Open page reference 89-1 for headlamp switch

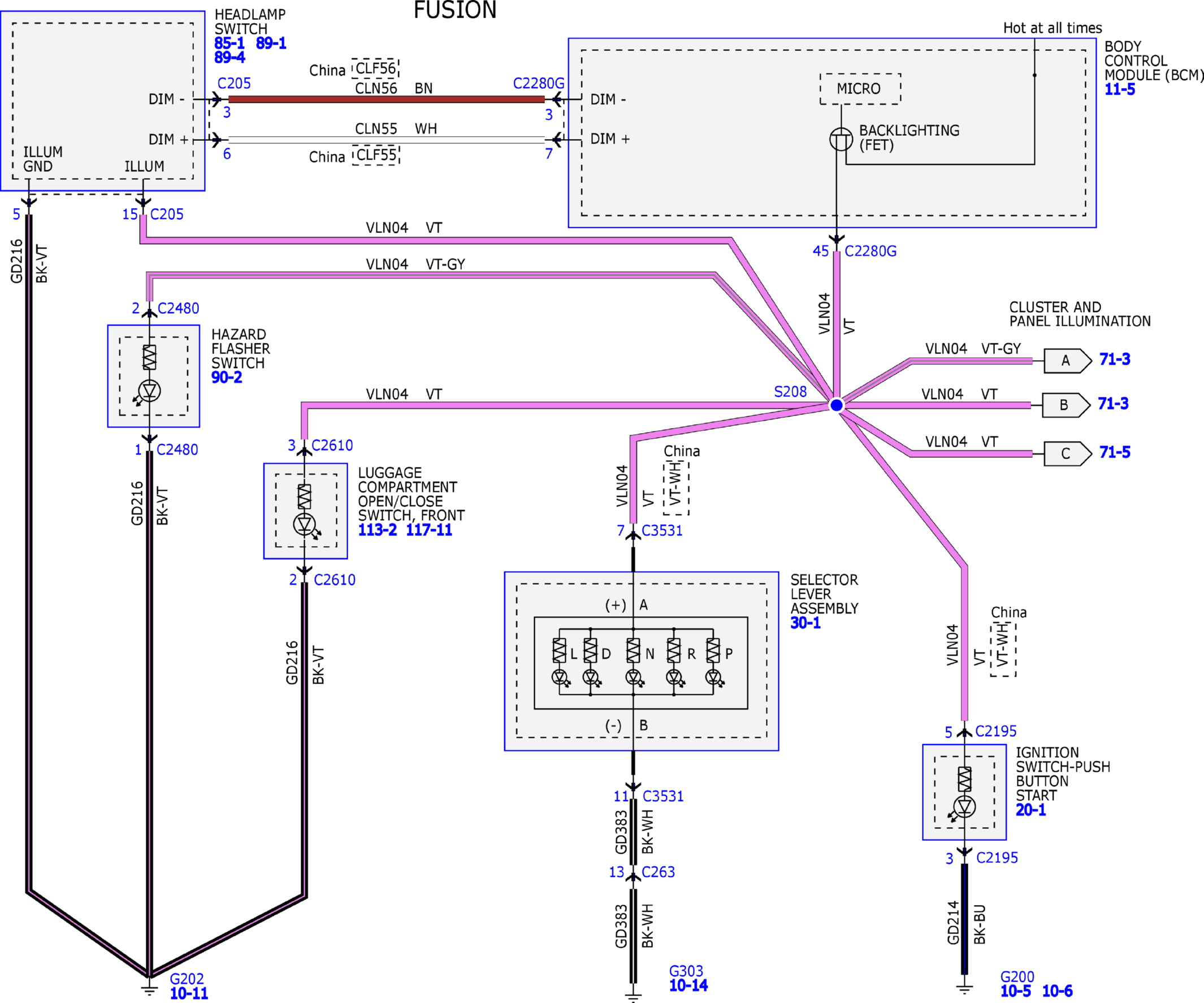[x=271, y=43]
